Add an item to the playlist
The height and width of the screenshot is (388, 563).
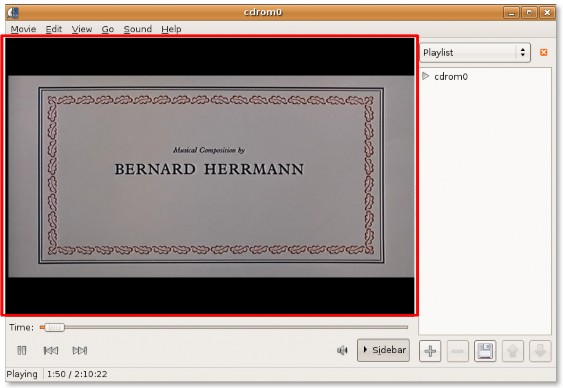(430, 351)
